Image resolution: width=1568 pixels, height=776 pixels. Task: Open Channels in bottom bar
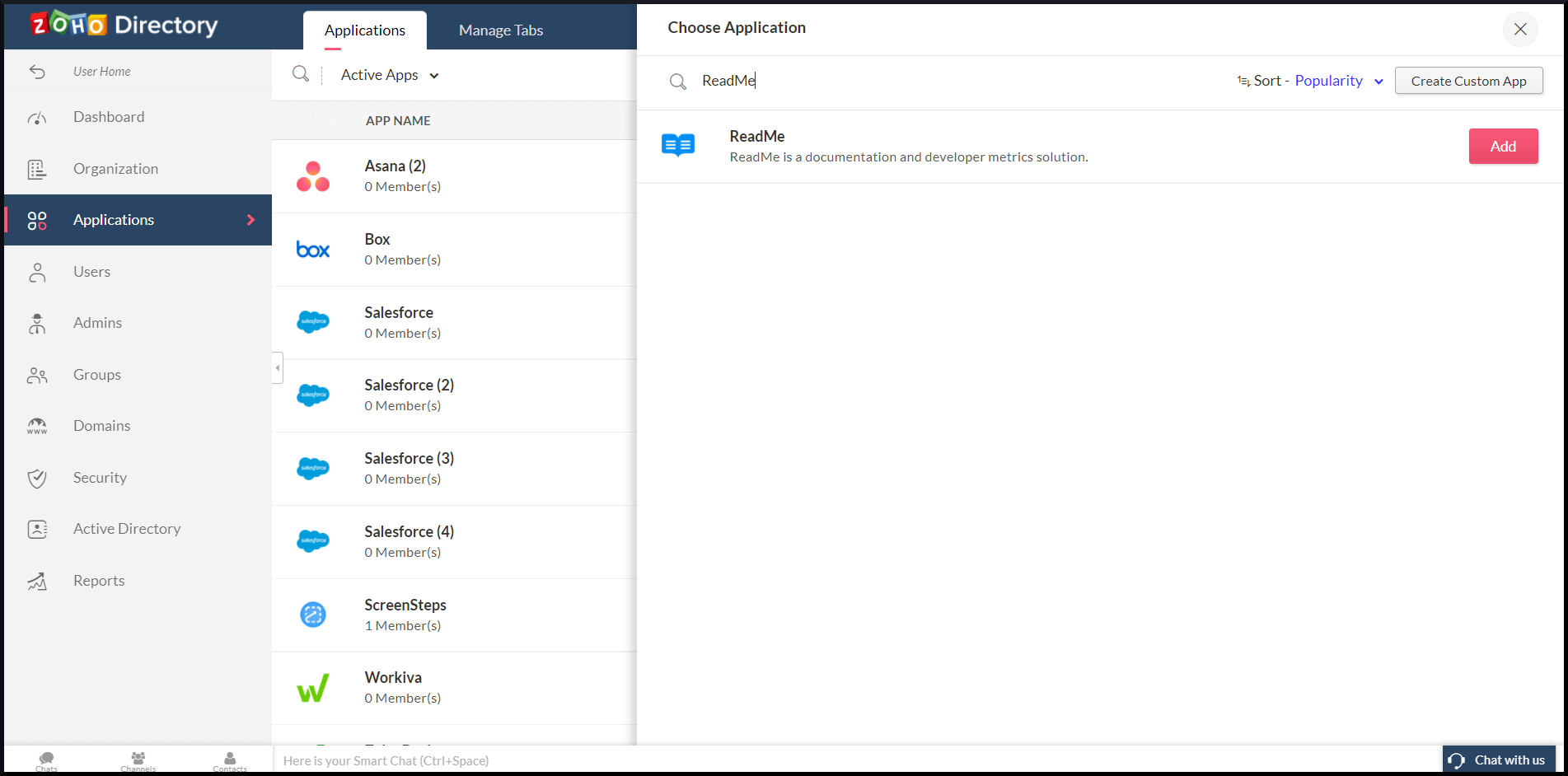(138, 761)
